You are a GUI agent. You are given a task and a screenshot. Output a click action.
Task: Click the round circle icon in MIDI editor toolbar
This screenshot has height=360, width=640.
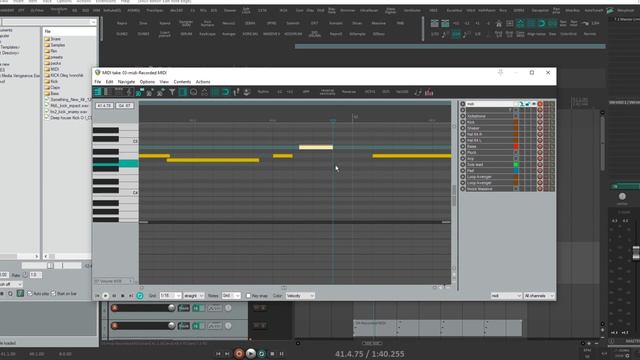pos(193,92)
